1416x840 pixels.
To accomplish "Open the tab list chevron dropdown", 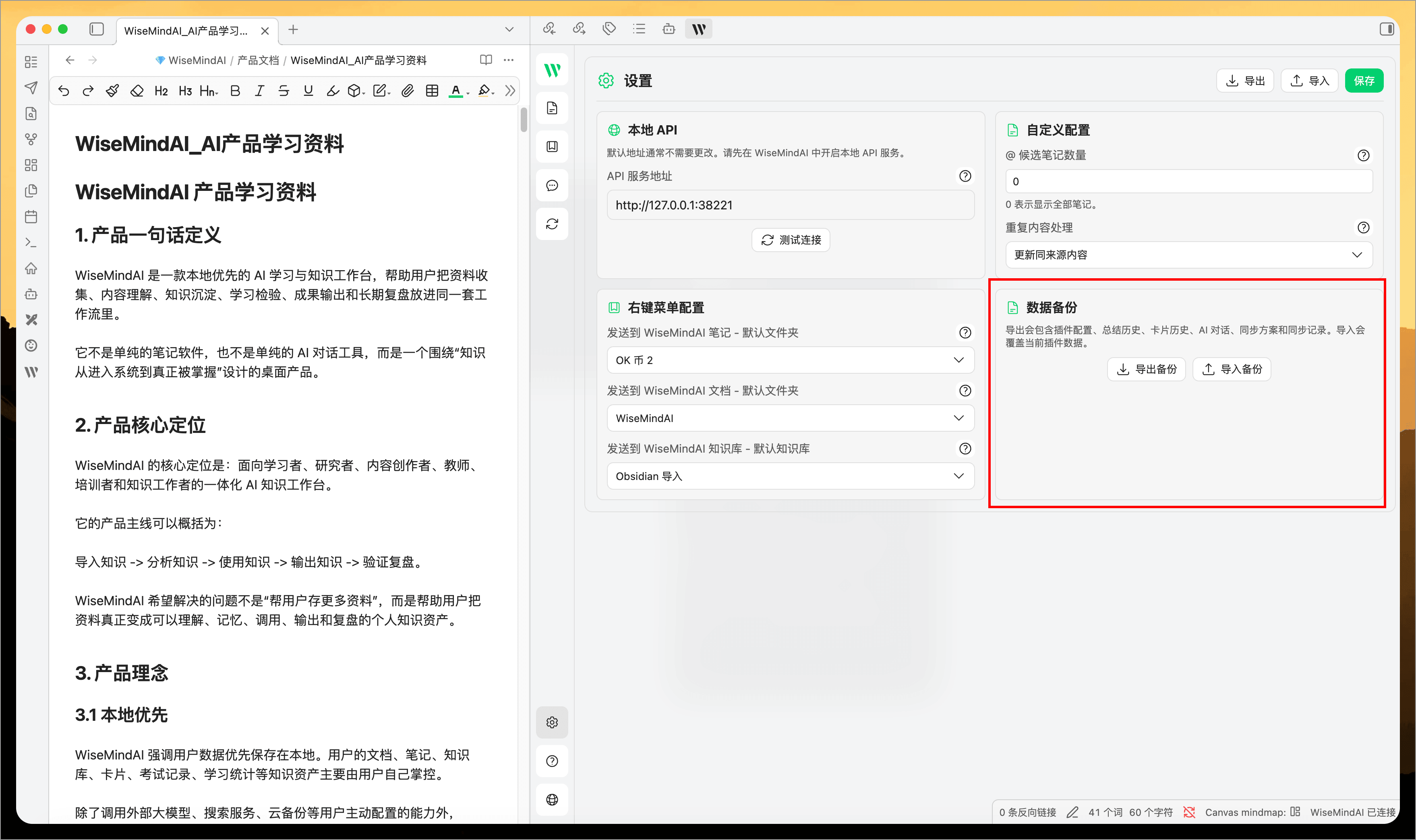I will click(x=509, y=29).
